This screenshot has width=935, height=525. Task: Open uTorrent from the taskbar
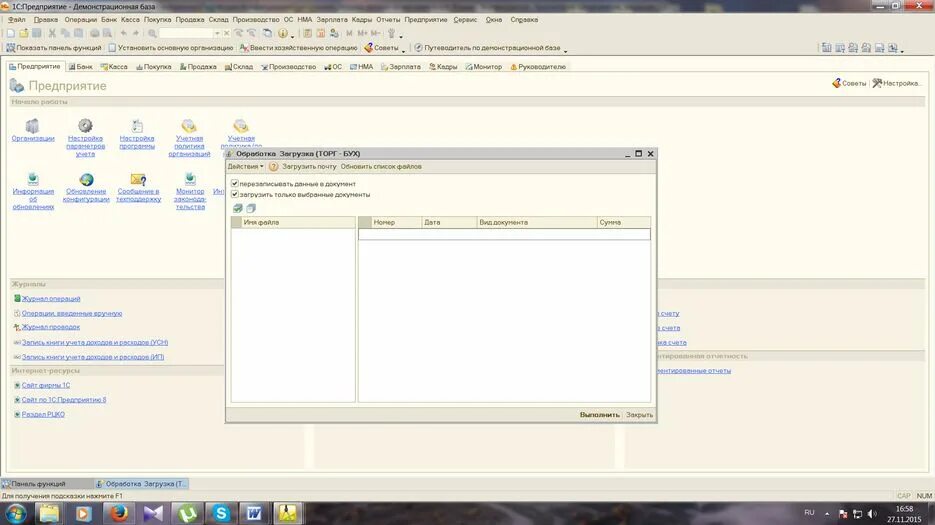tap(187, 513)
